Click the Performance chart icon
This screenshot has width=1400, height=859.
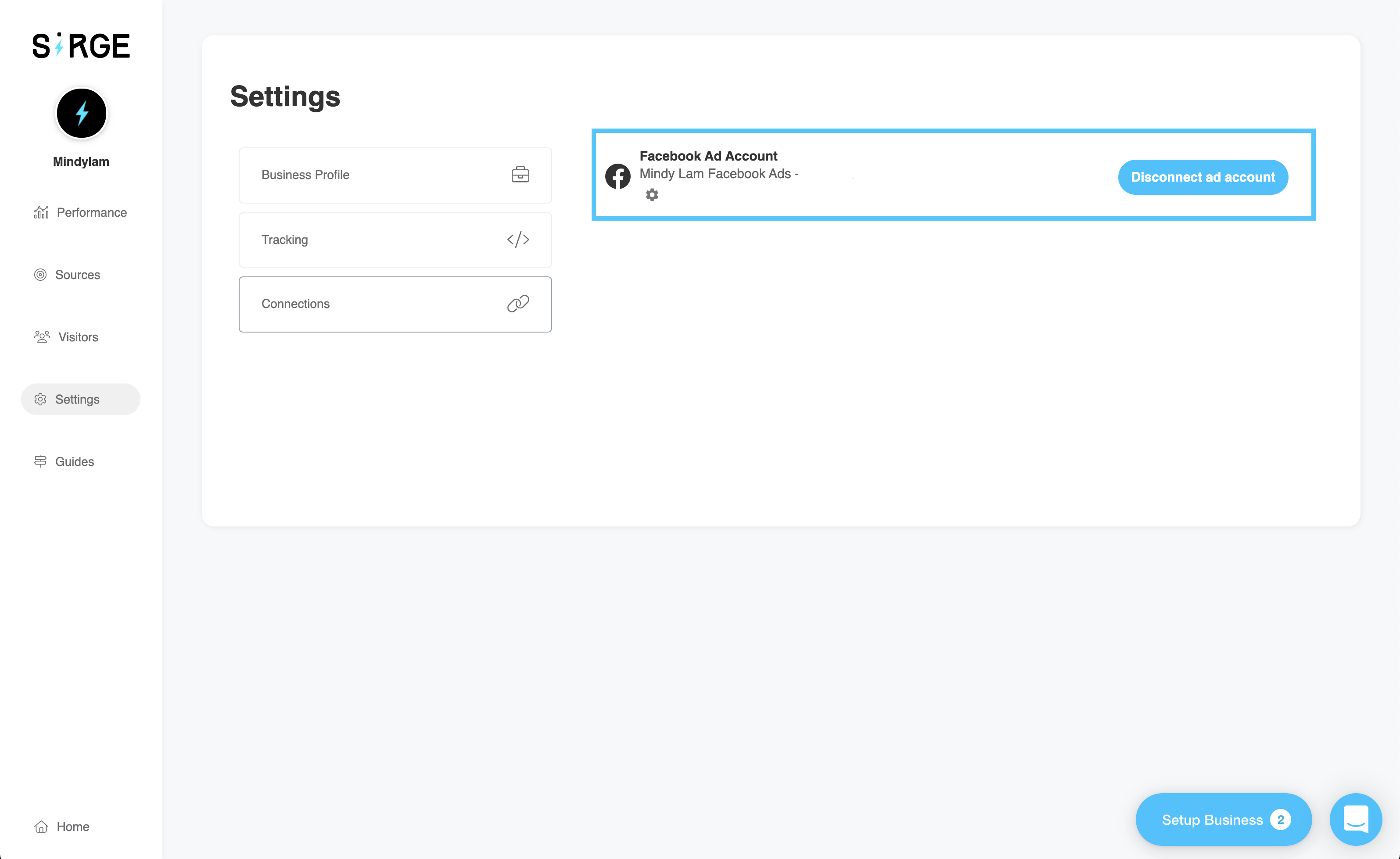(41, 212)
